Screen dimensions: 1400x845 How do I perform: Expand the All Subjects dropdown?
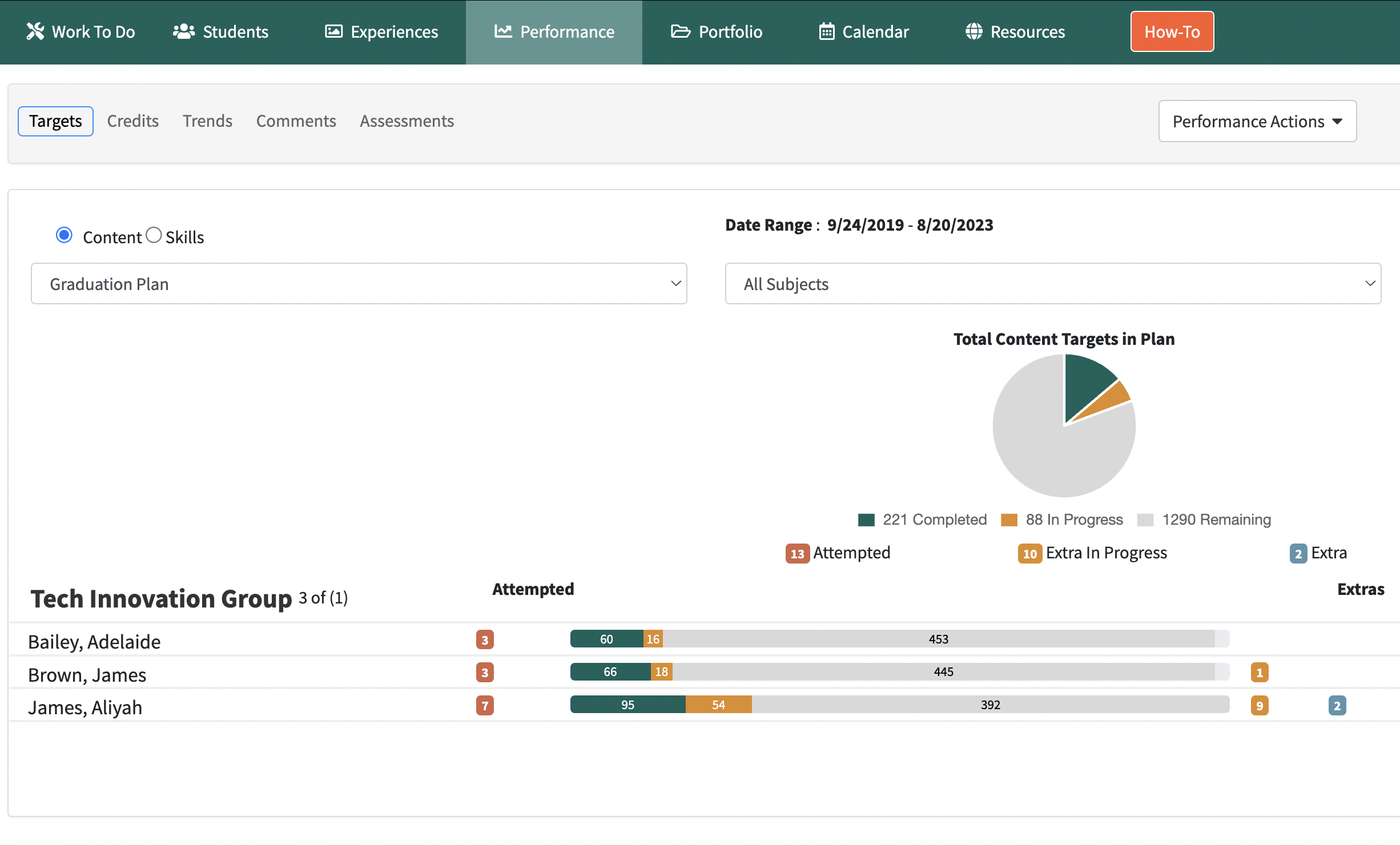[1052, 284]
